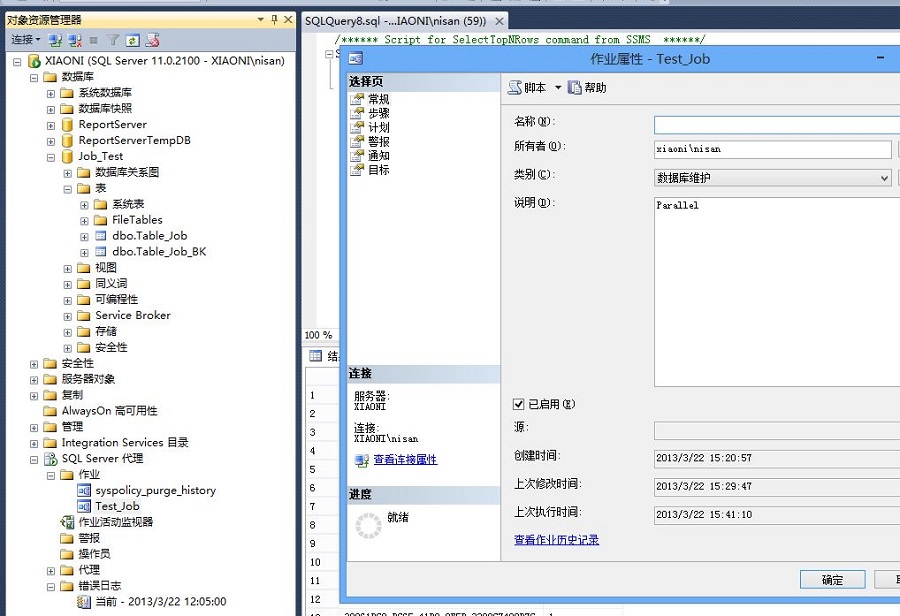Expand the 安全性 security node under server
Screen dimensions: 900x616
(x=35, y=364)
